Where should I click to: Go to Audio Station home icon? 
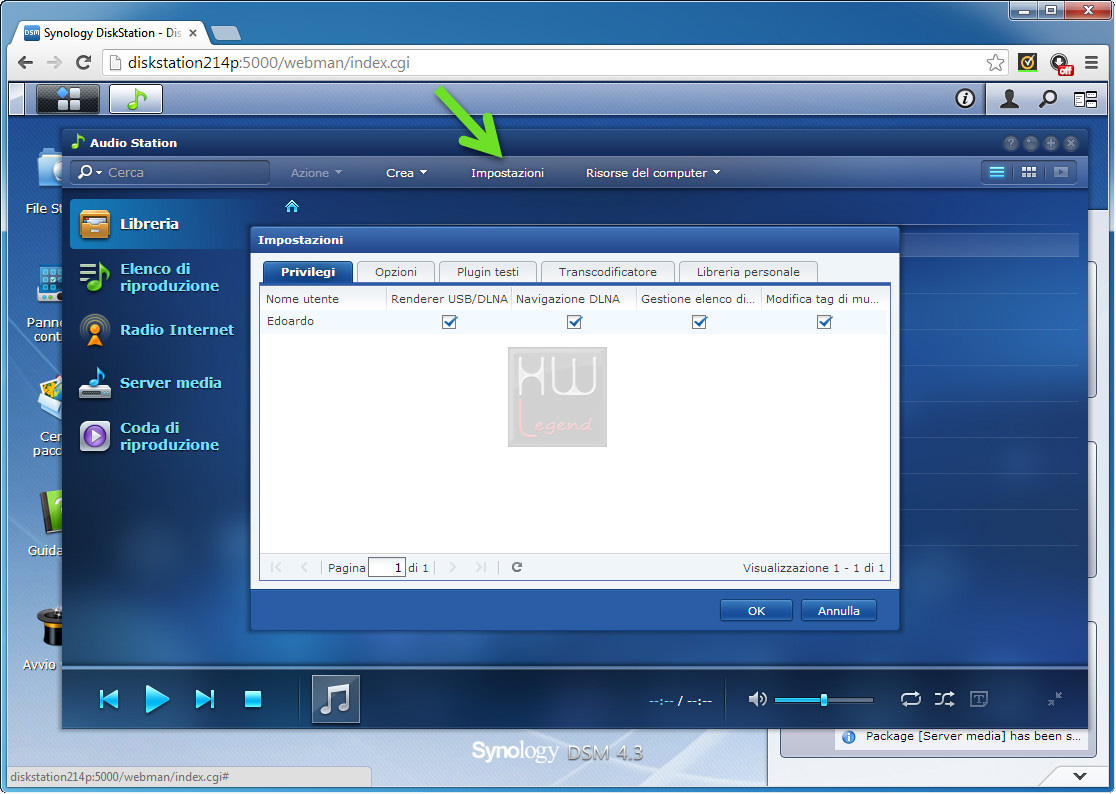pos(292,206)
